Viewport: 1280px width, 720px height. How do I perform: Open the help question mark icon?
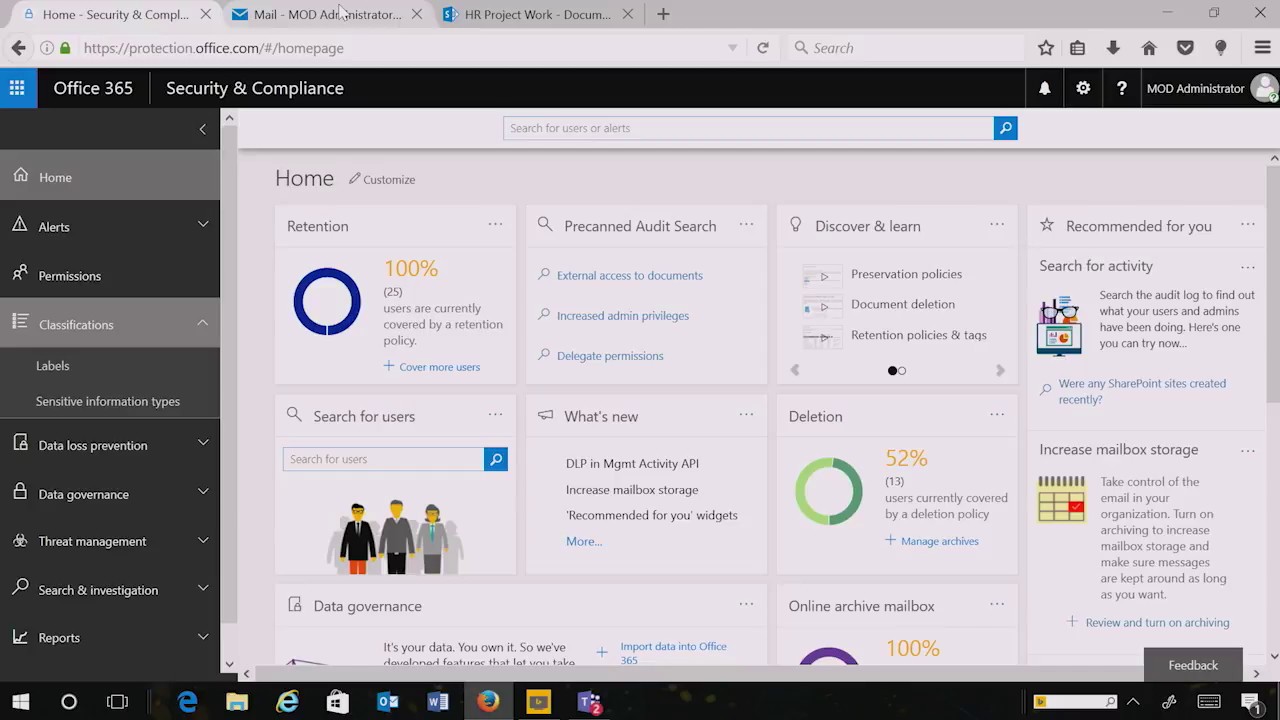(1121, 88)
